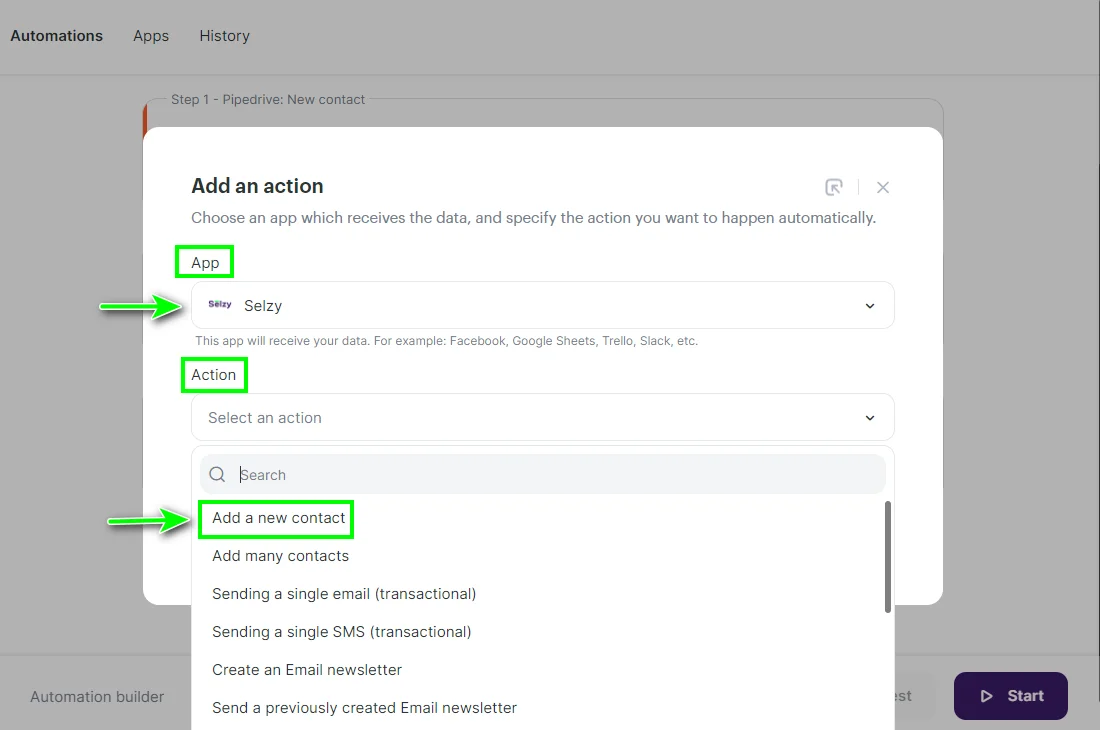Viewport: 1100px width, 730px height.
Task: Close the Add an action dialog
Action: pyautogui.click(x=883, y=187)
